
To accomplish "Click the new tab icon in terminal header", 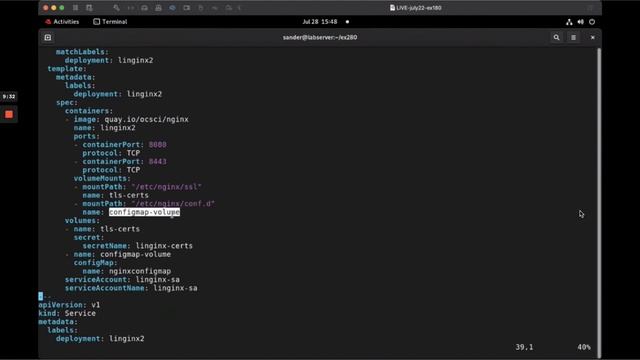I will (48, 38).
